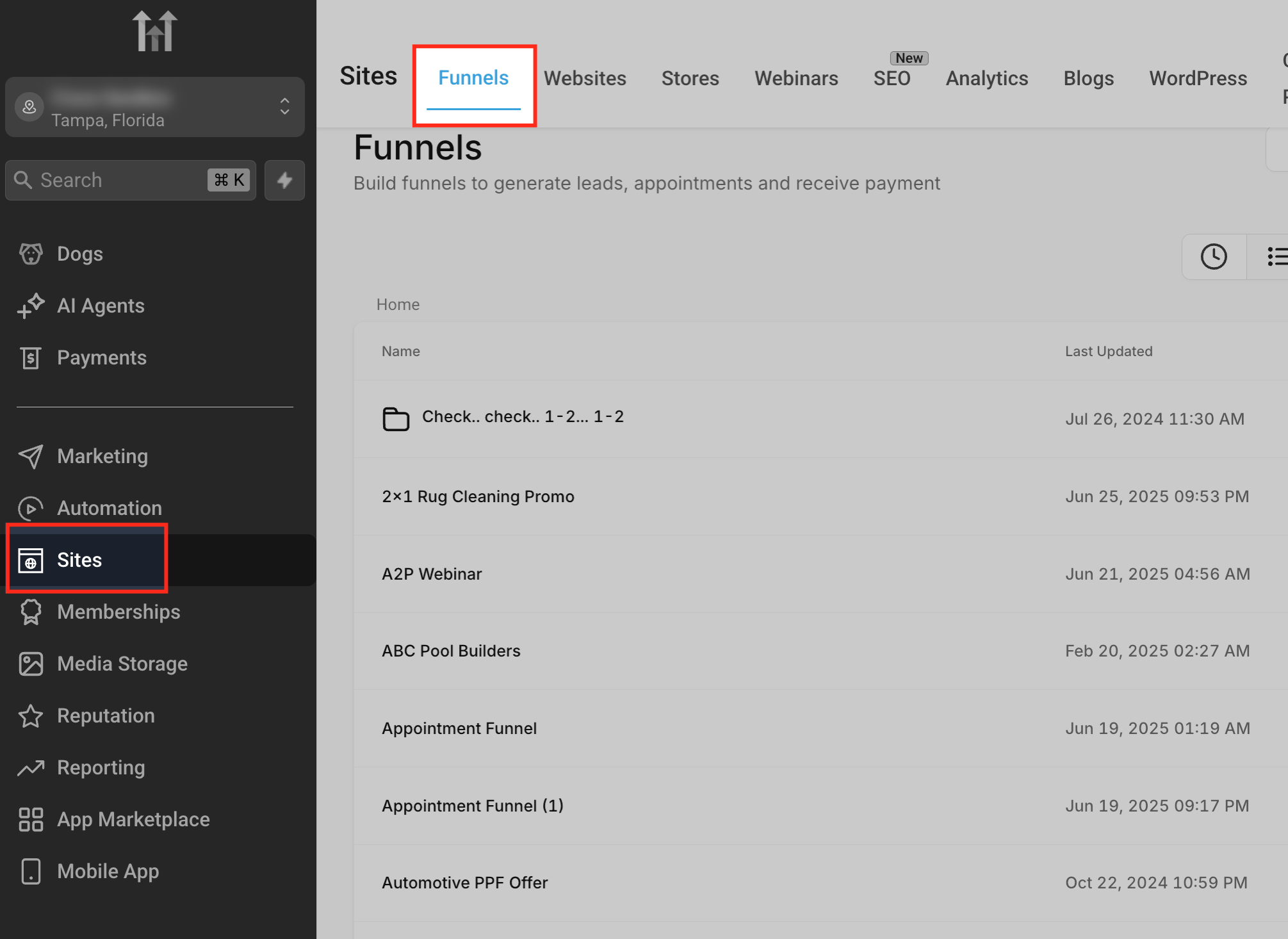Open Reputation in sidebar
The height and width of the screenshot is (939, 1288).
point(105,716)
